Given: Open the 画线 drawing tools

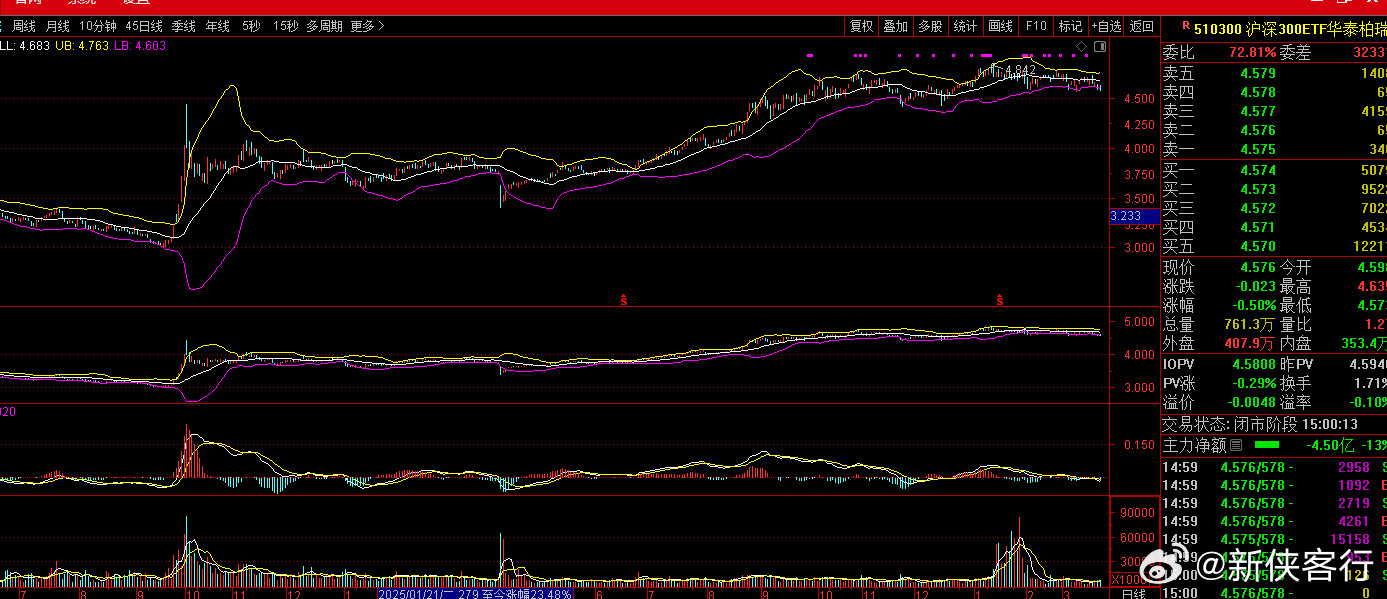Looking at the screenshot, I should [x=1000, y=26].
